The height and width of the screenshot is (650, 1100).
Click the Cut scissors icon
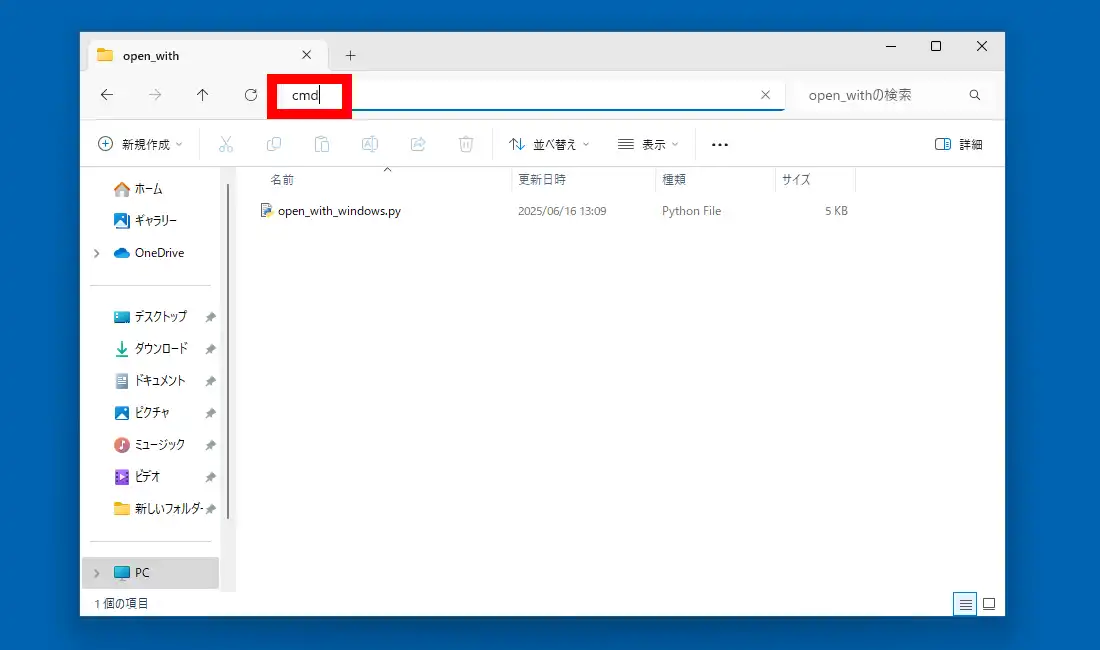coord(225,144)
